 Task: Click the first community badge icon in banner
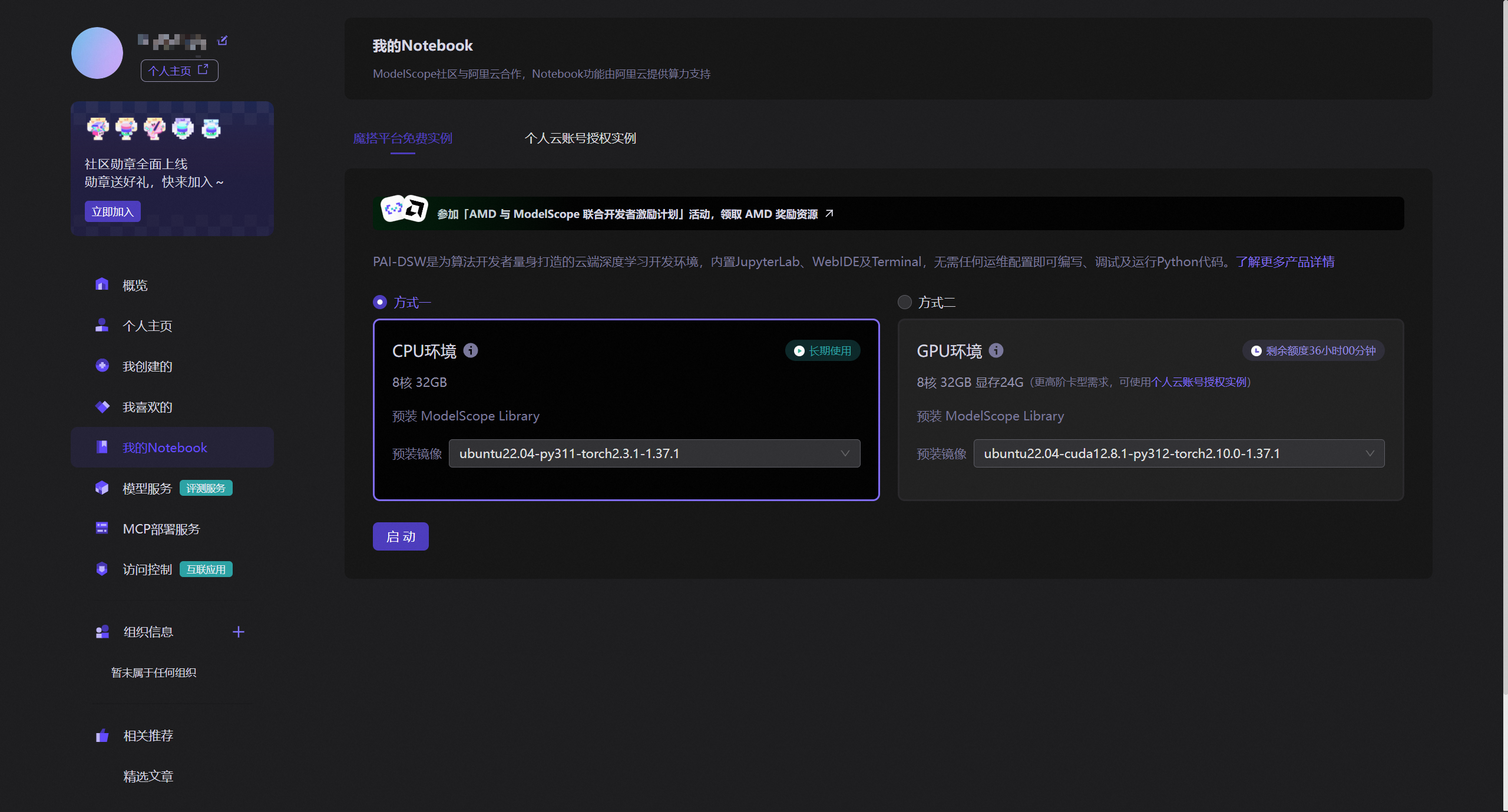(x=98, y=128)
